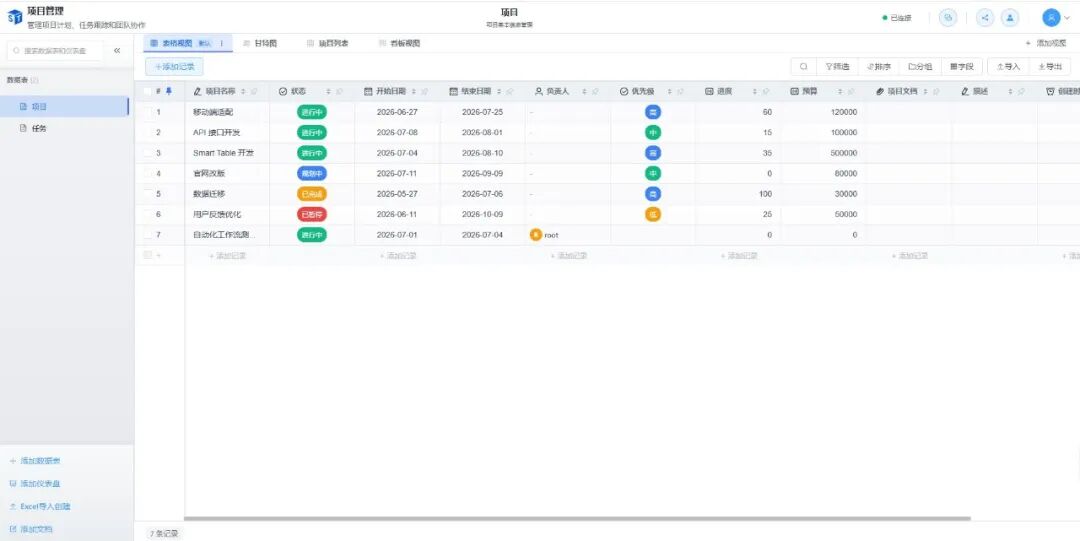Viewport: 1080px width, 541px height.
Task: Click the pin icon in 描述 column header
Action: 1021,92
